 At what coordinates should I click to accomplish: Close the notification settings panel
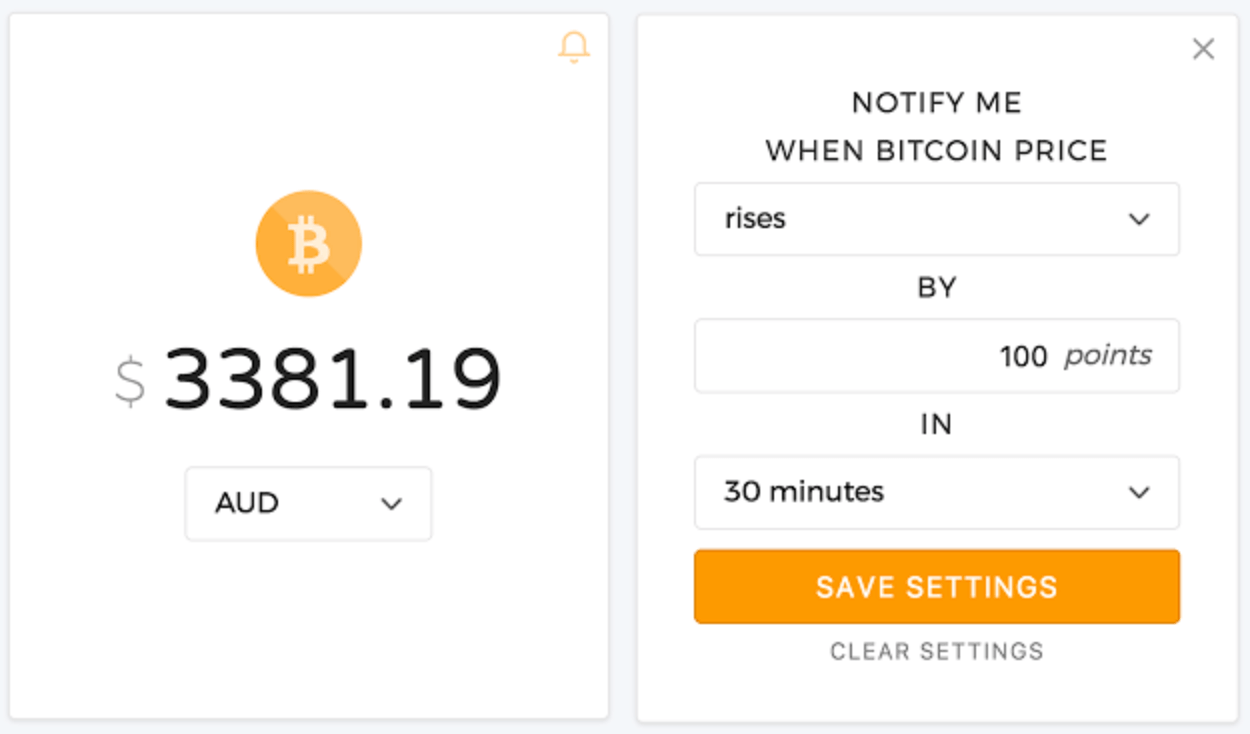1203,49
